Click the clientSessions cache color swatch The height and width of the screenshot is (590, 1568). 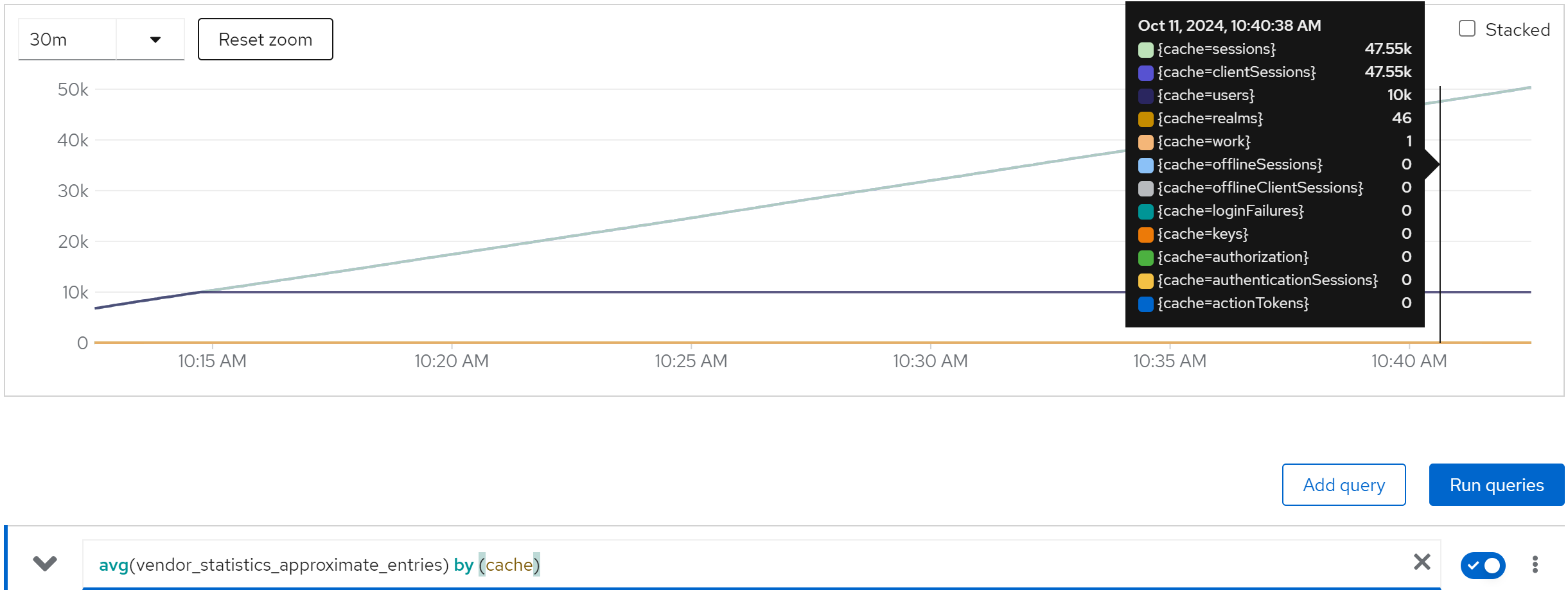point(1145,73)
